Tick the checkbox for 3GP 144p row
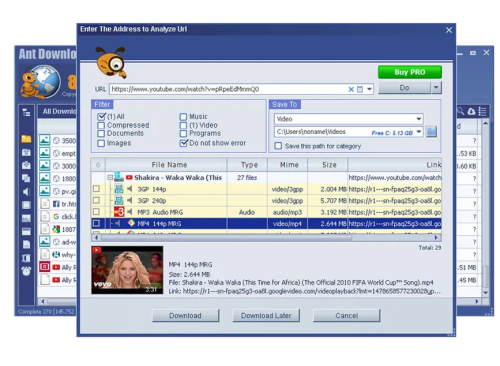This screenshot has height=366, width=500. 96,189
